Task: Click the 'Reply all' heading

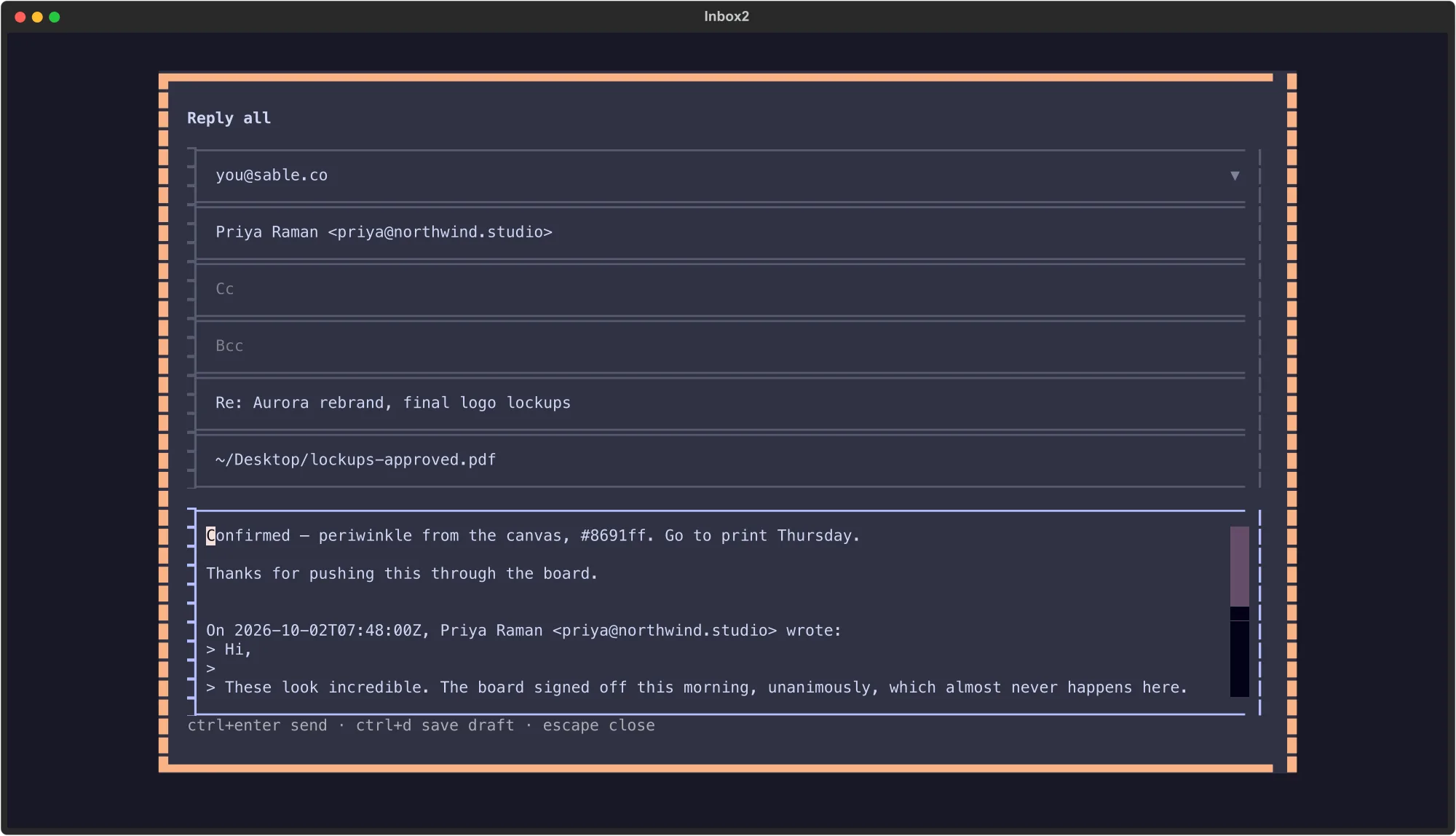Action: [x=229, y=118]
